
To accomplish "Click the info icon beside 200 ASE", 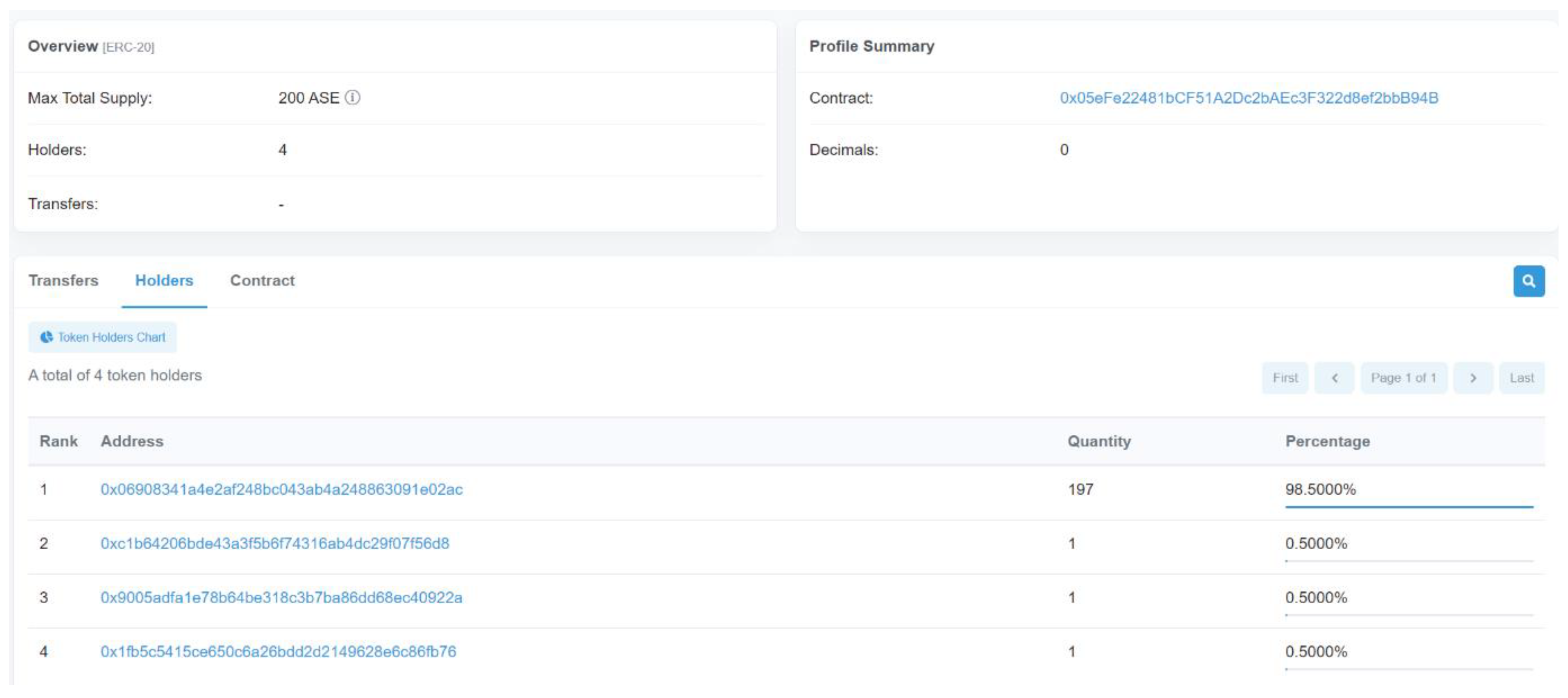I will [x=352, y=97].
